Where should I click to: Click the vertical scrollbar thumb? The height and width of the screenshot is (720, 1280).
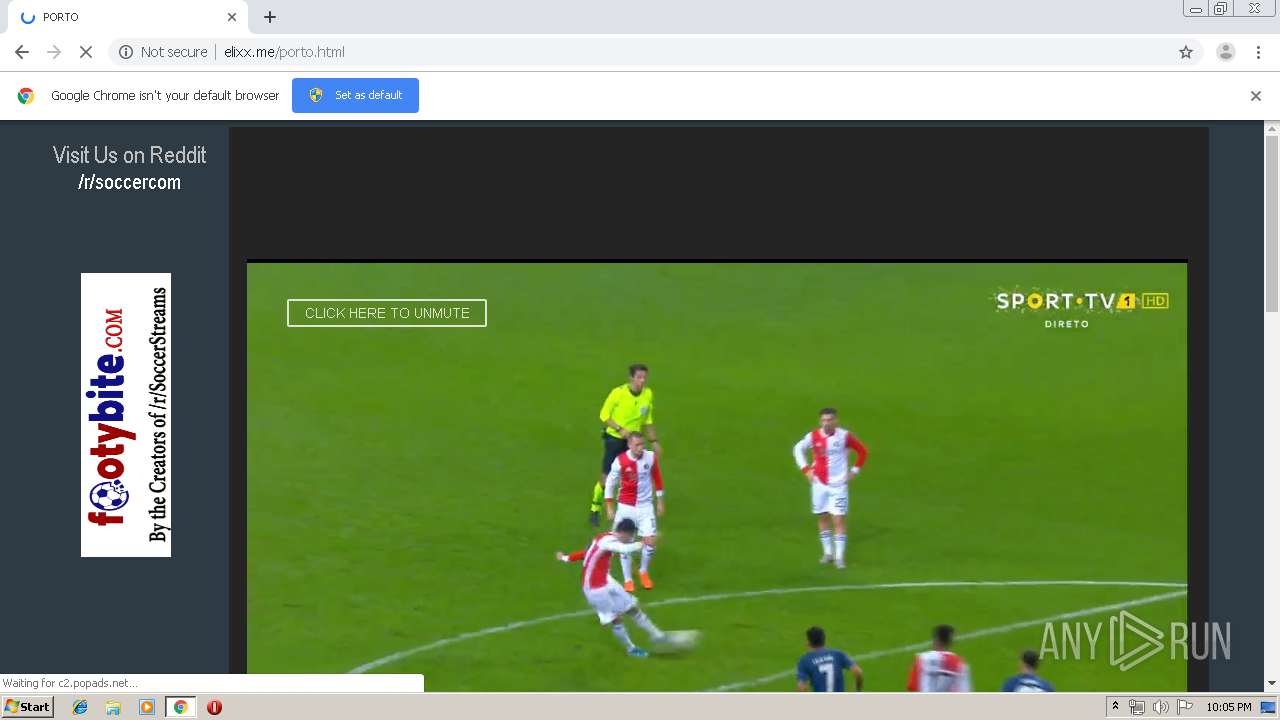coord(1272,225)
